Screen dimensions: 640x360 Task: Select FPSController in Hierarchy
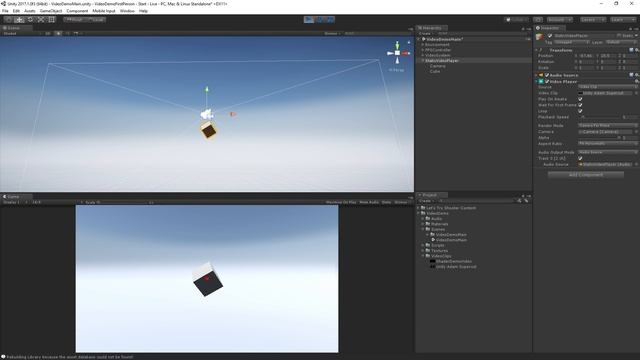point(438,50)
